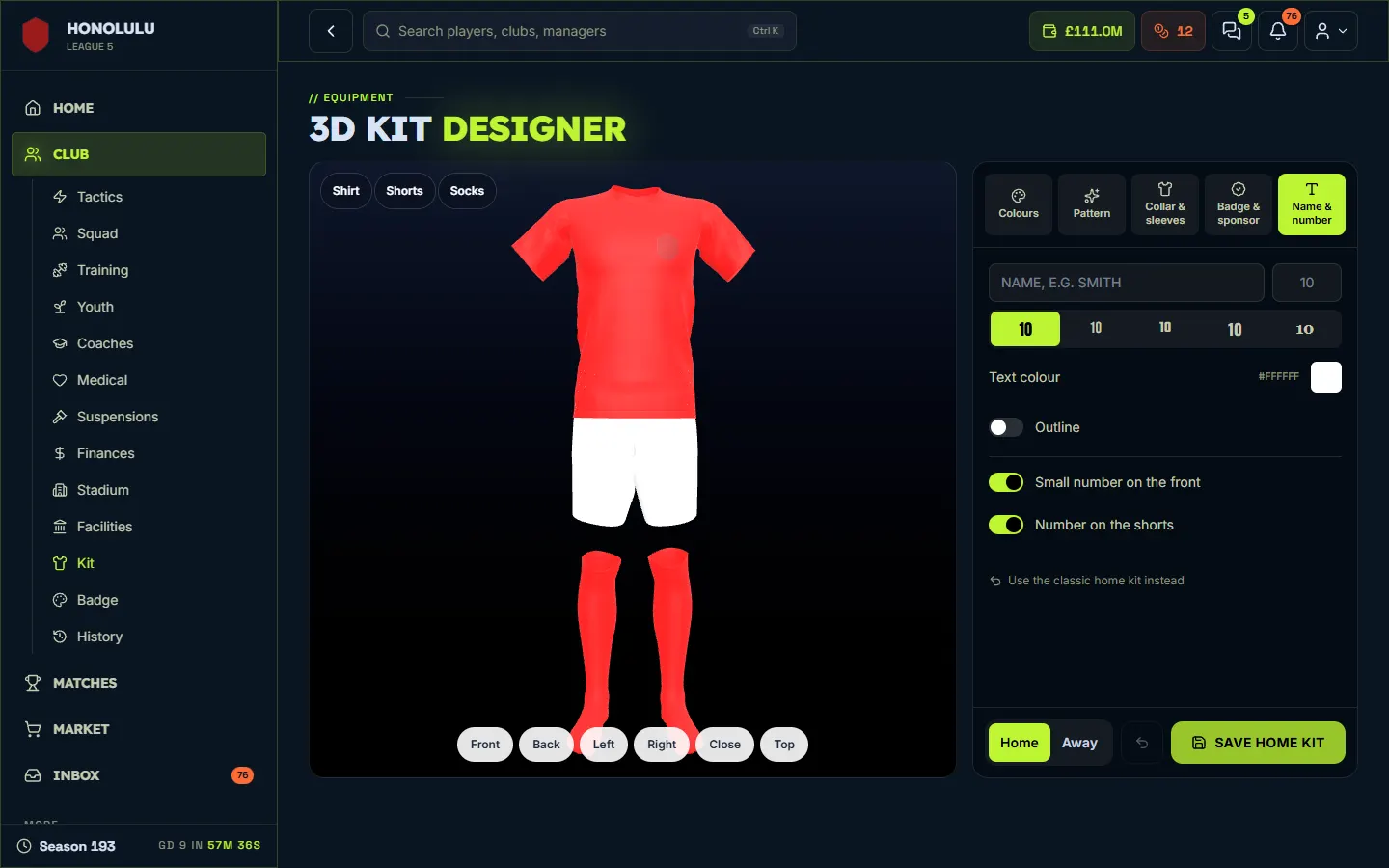Open the Inbox with 76 messages

139,775
